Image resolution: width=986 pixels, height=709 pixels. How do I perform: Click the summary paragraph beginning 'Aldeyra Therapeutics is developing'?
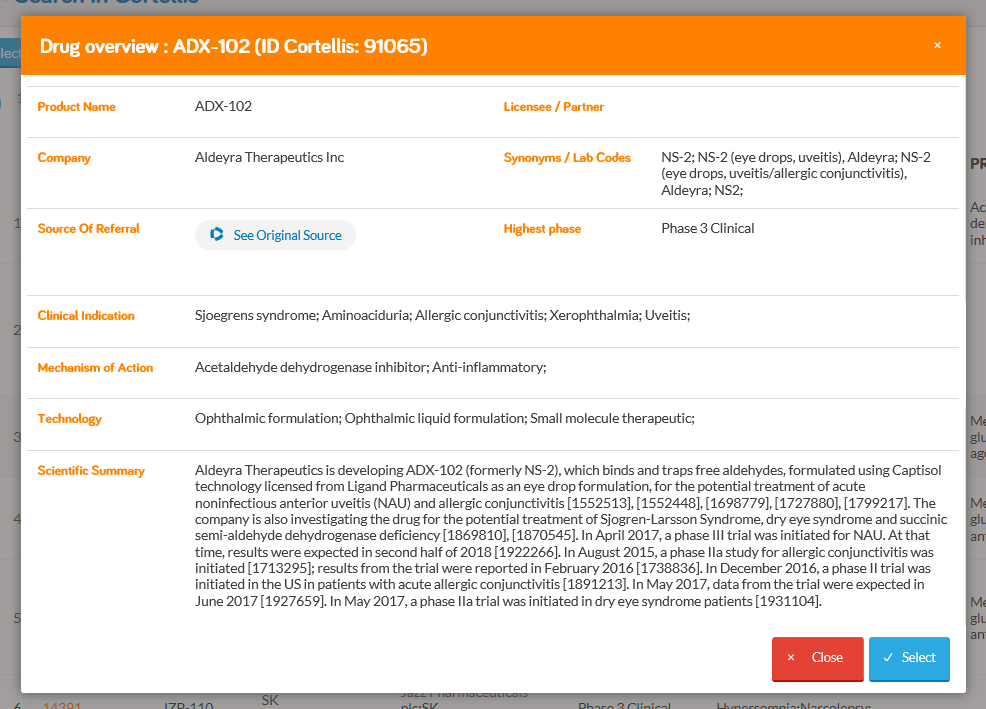pyautogui.click(x=571, y=536)
